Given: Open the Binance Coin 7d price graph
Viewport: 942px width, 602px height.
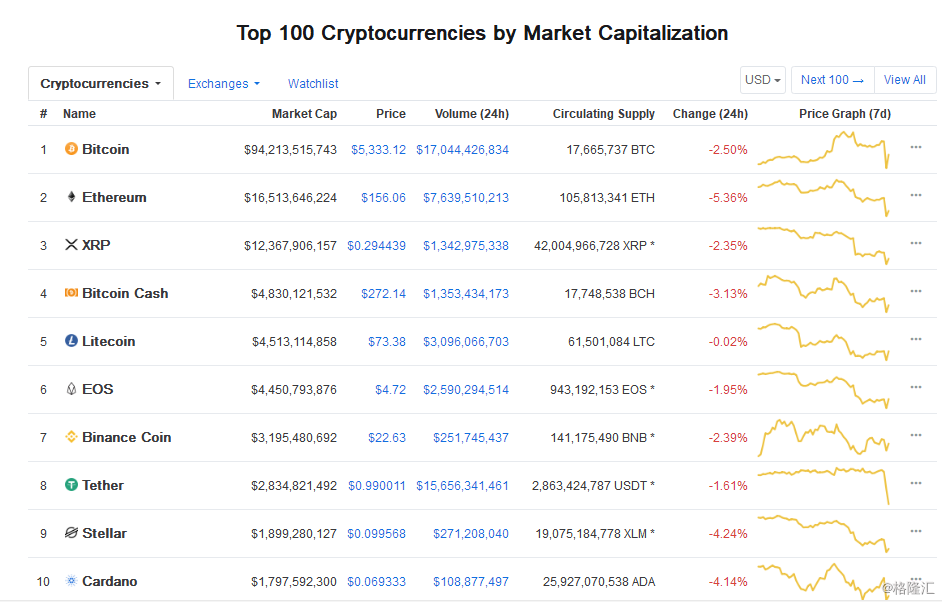Looking at the screenshot, I should [823, 437].
